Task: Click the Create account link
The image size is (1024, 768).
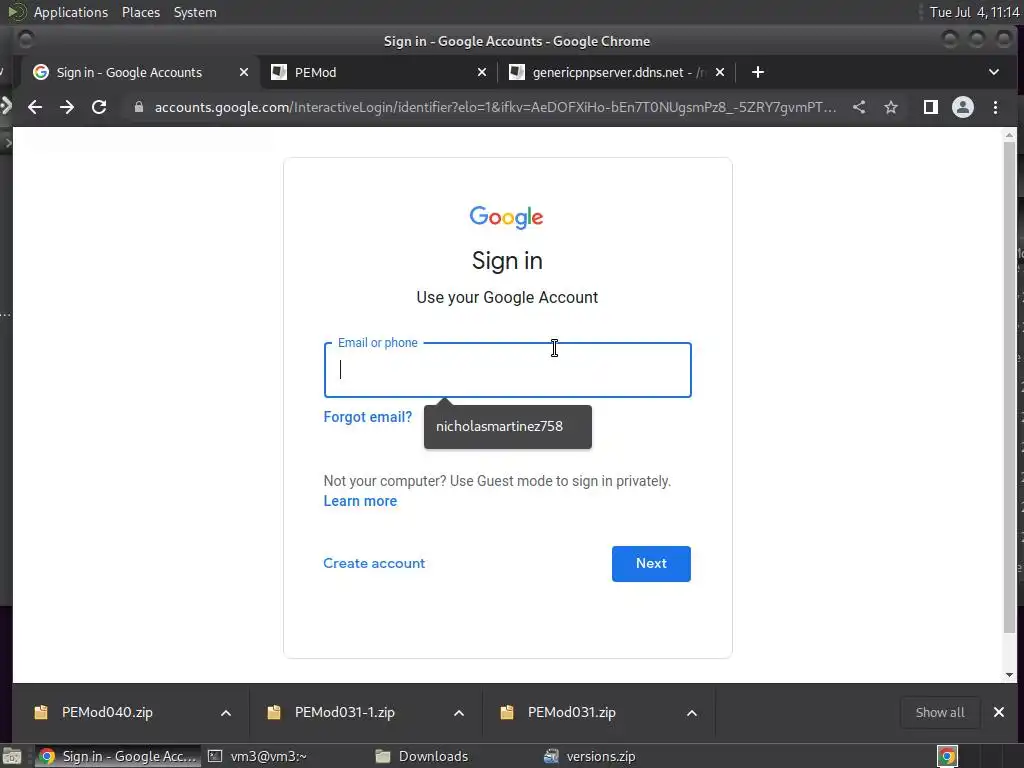Action: tap(374, 563)
